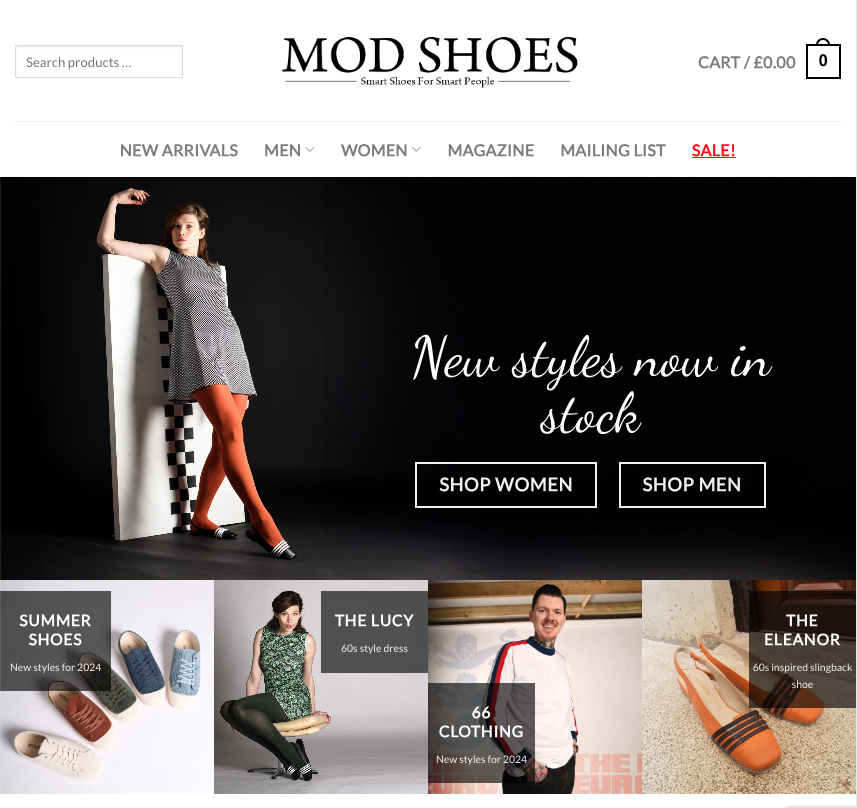The height and width of the screenshot is (808, 857).
Task: Click the Mod Shoes logo
Action: 430,61
